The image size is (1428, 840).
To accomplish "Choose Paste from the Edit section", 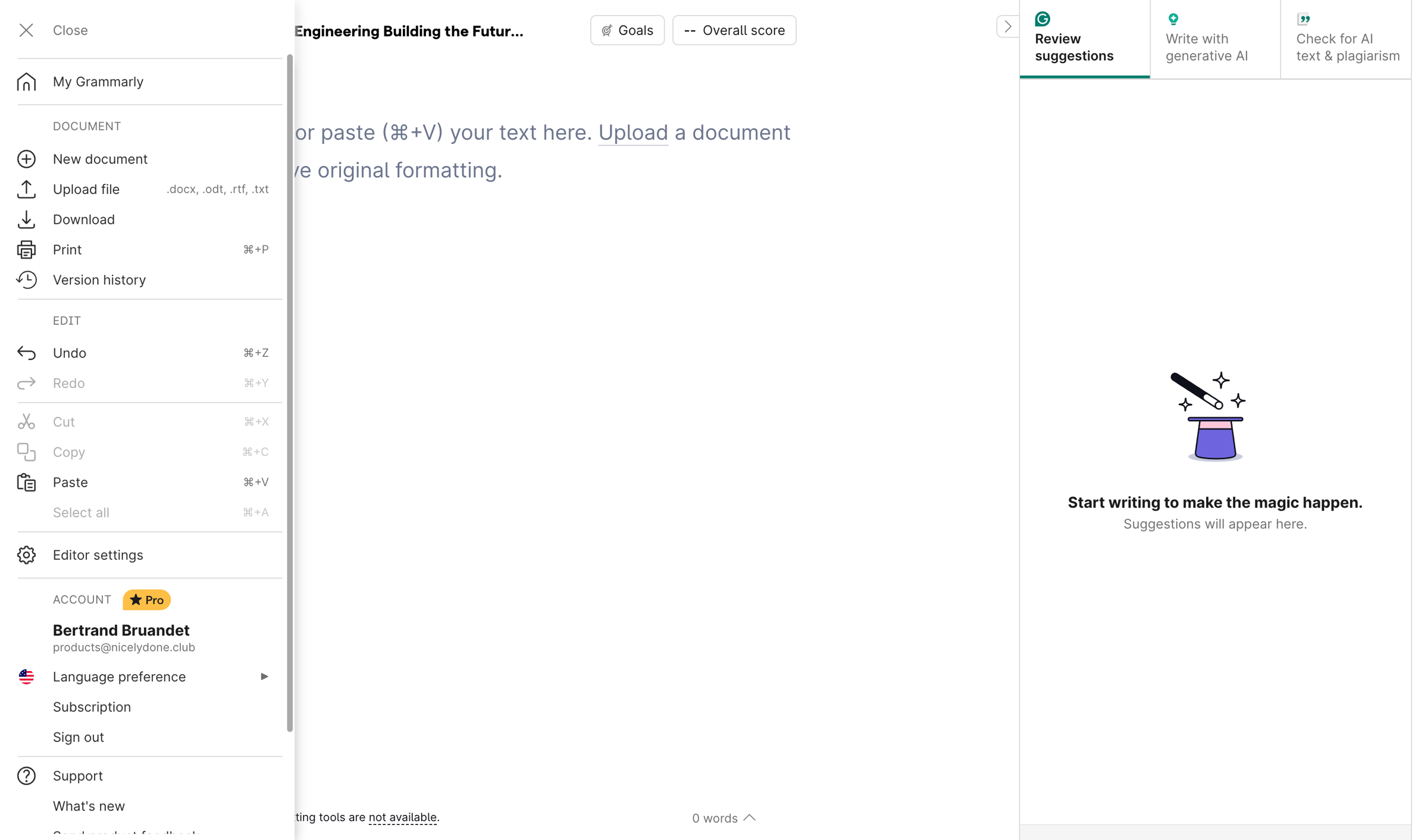I will pos(150,482).
